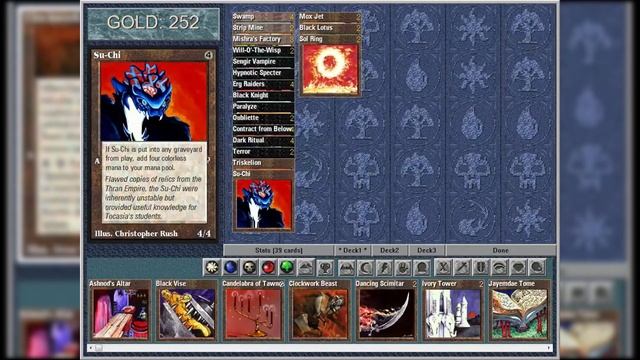640x360 pixels.
Task: Toggle the crescent moon filter icon
Action: click(x=365, y=268)
